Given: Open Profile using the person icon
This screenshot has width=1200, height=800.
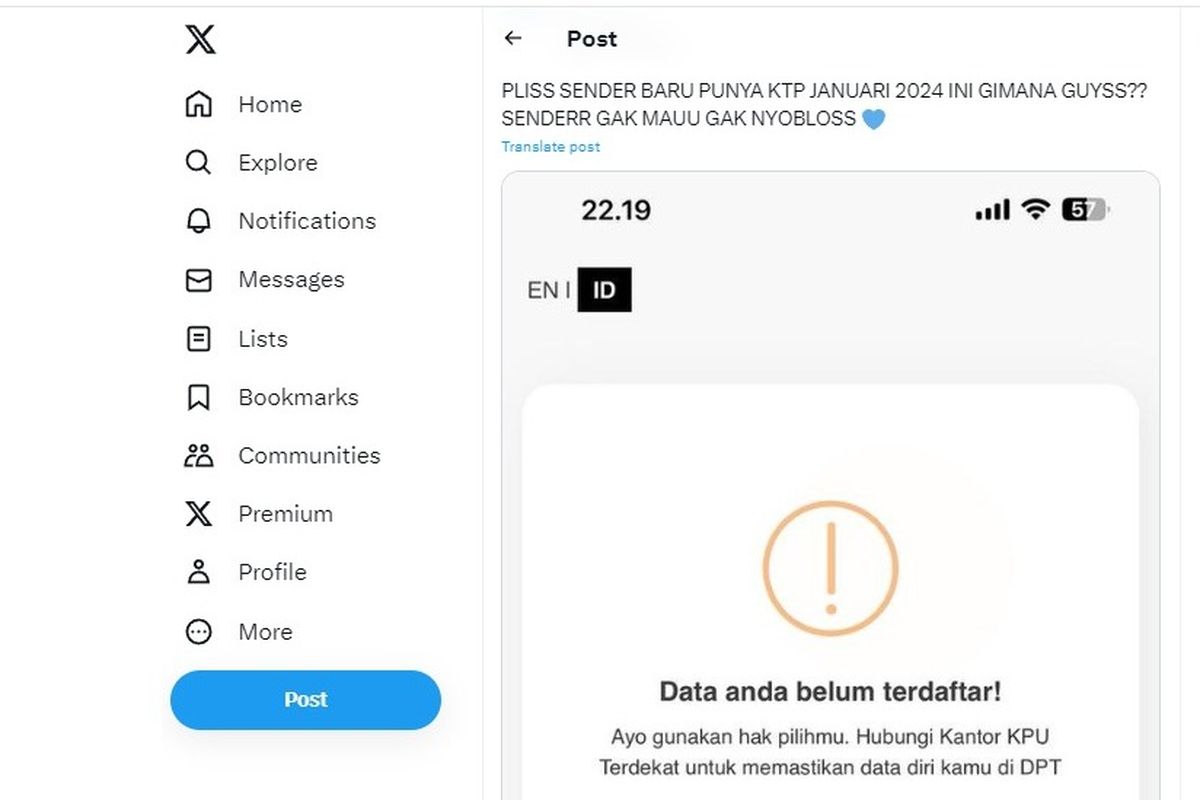Looking at the screenshot, I should [x=198, y=572].
